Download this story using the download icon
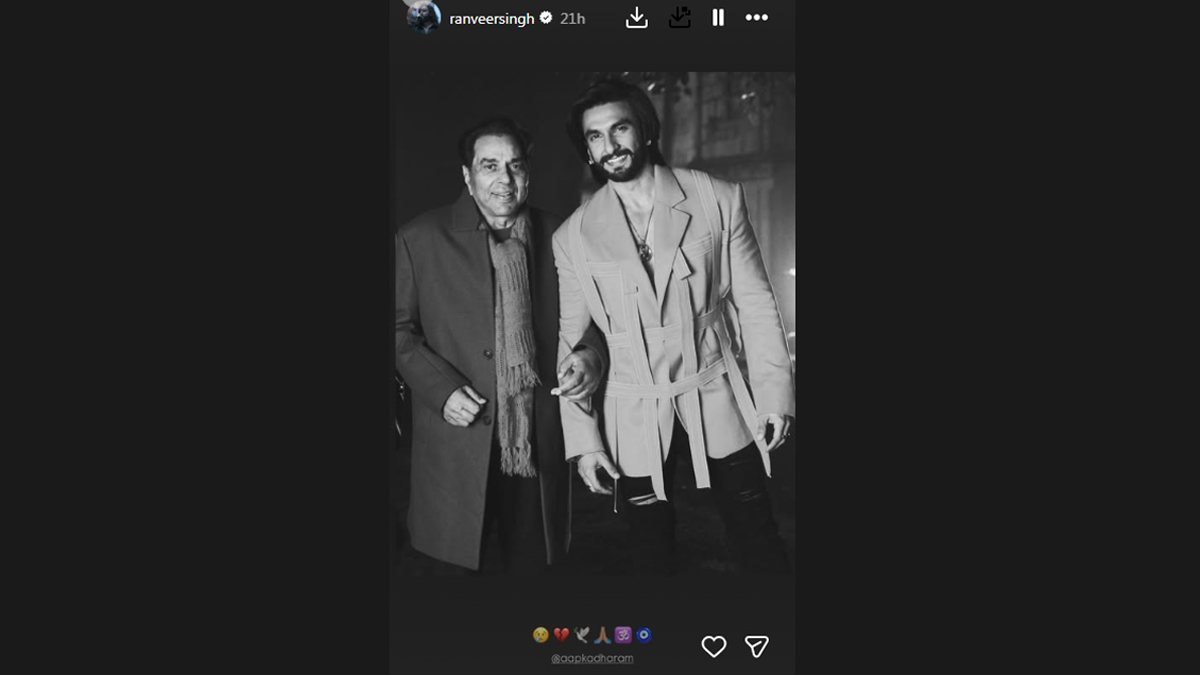 (636, 17)
